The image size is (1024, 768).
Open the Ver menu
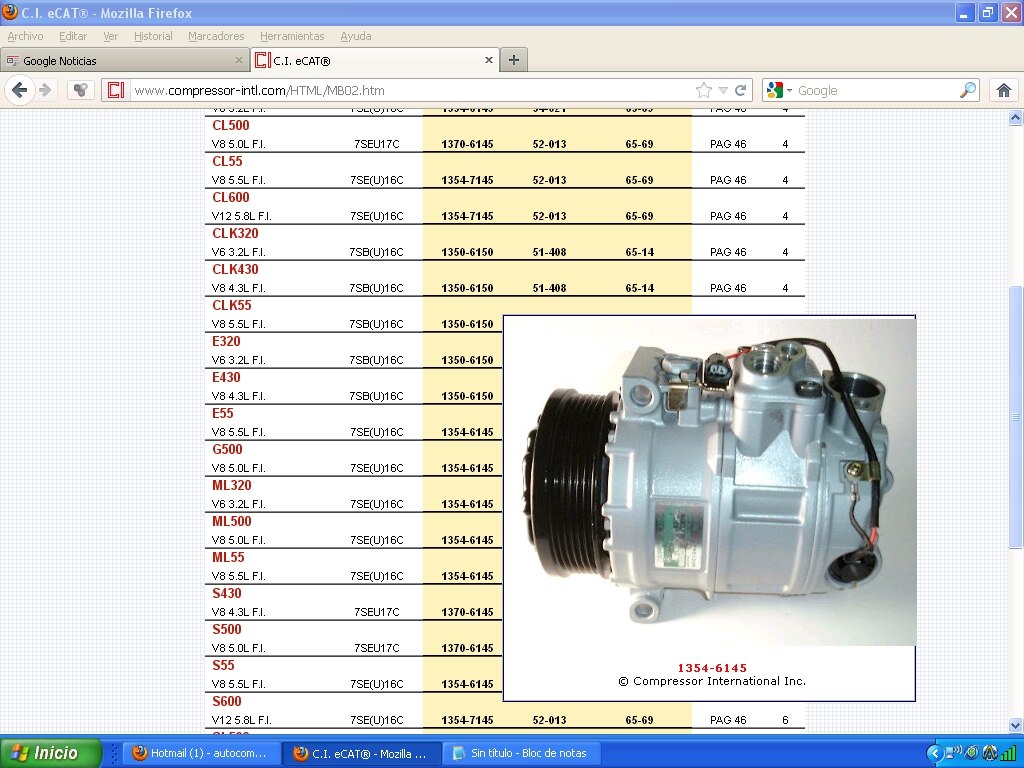[x=110, y=36]
